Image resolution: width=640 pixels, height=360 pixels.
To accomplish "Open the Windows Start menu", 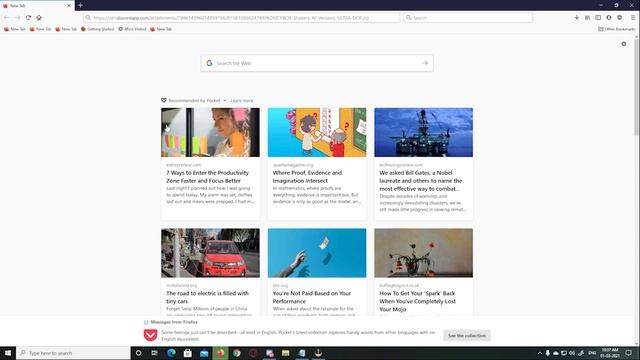I will coord(8,353).
